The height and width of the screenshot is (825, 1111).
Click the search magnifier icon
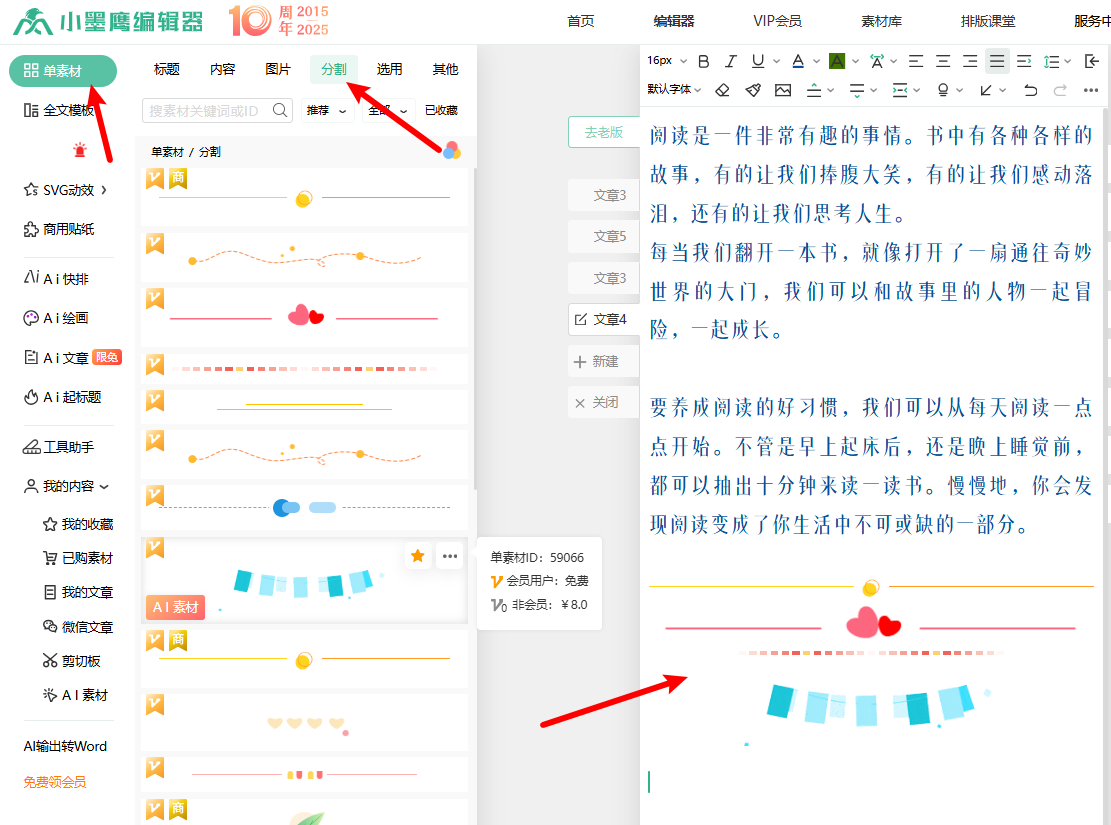point(280,110)
